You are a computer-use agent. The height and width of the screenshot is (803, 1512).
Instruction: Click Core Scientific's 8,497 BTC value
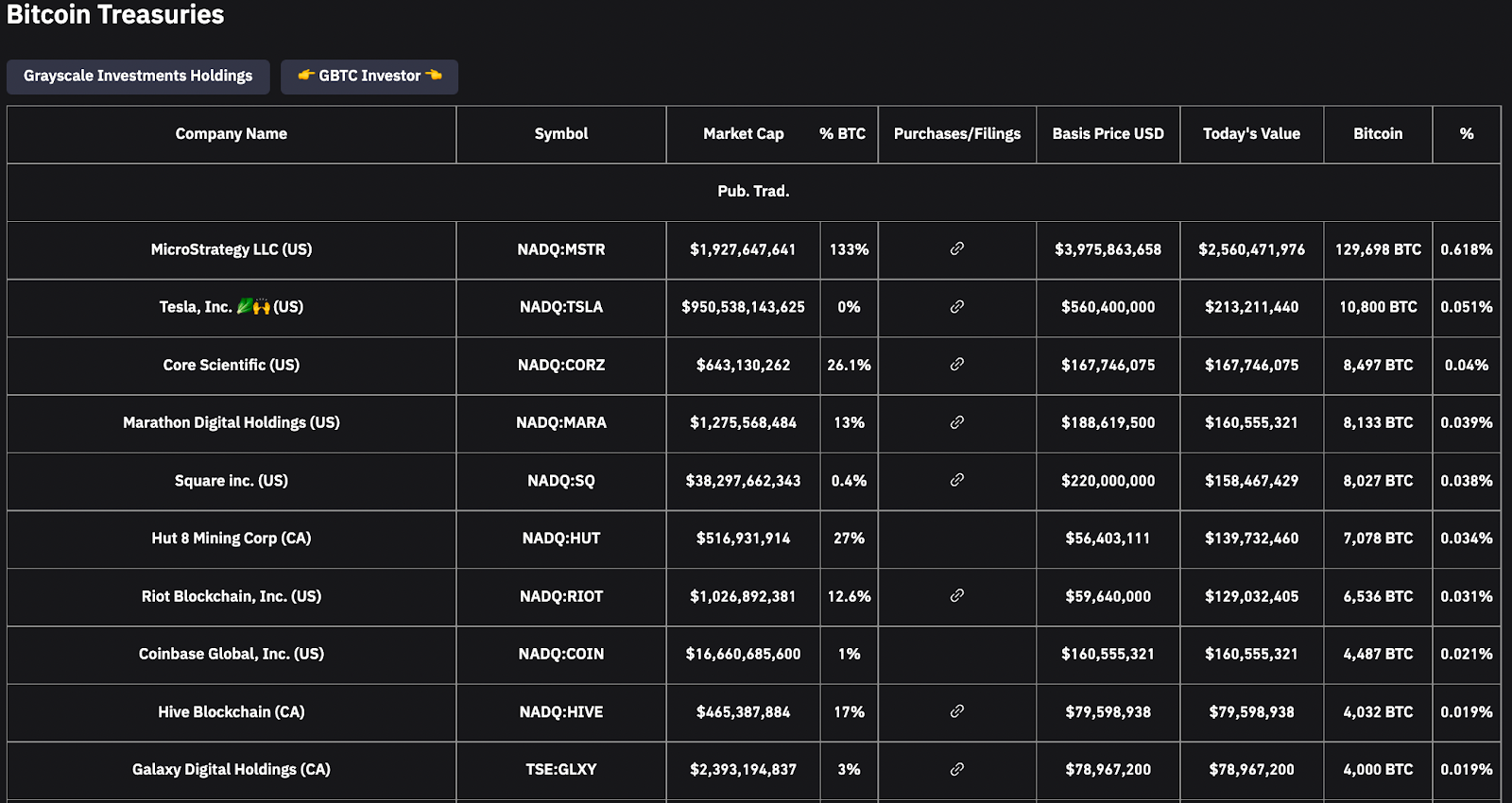1378,365
